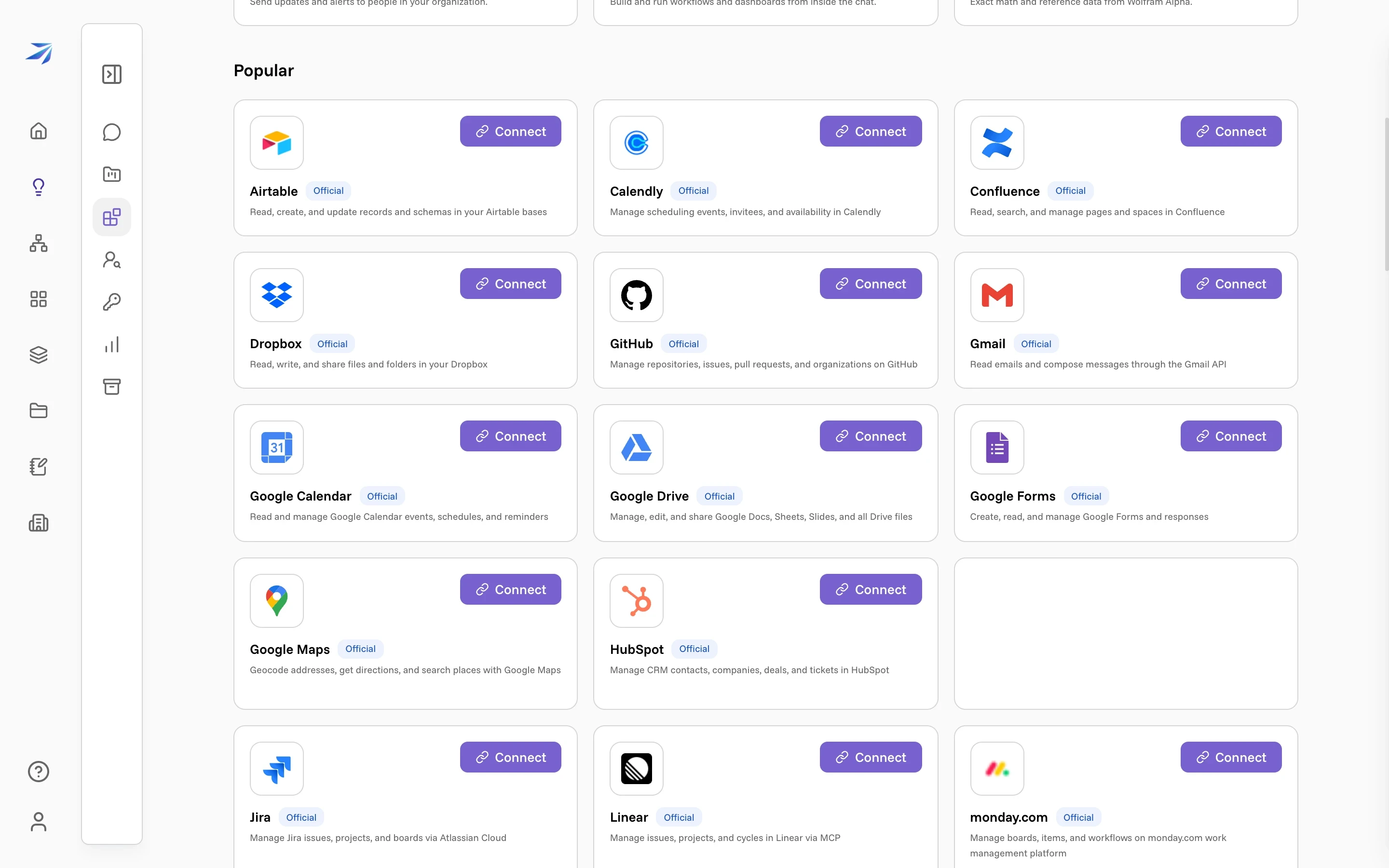This screenshot has height=868, width=1389.
Task: Open the stacked layers icon in left rail
Action: pos(39,355)
